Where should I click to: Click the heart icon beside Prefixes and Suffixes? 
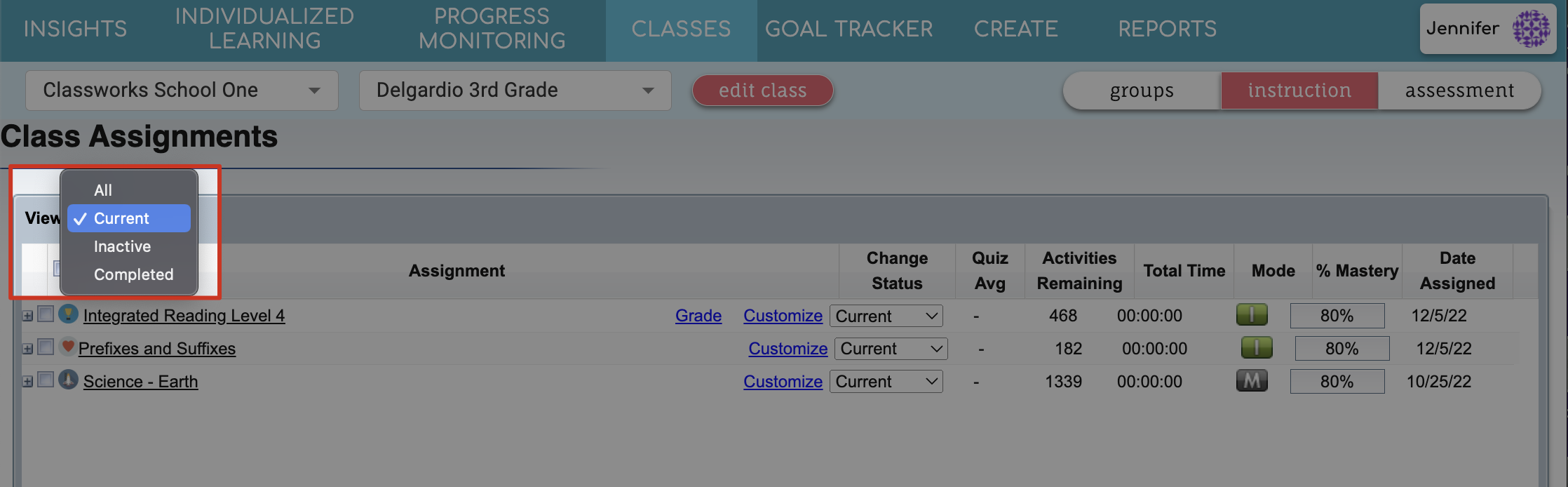[67, 347]
